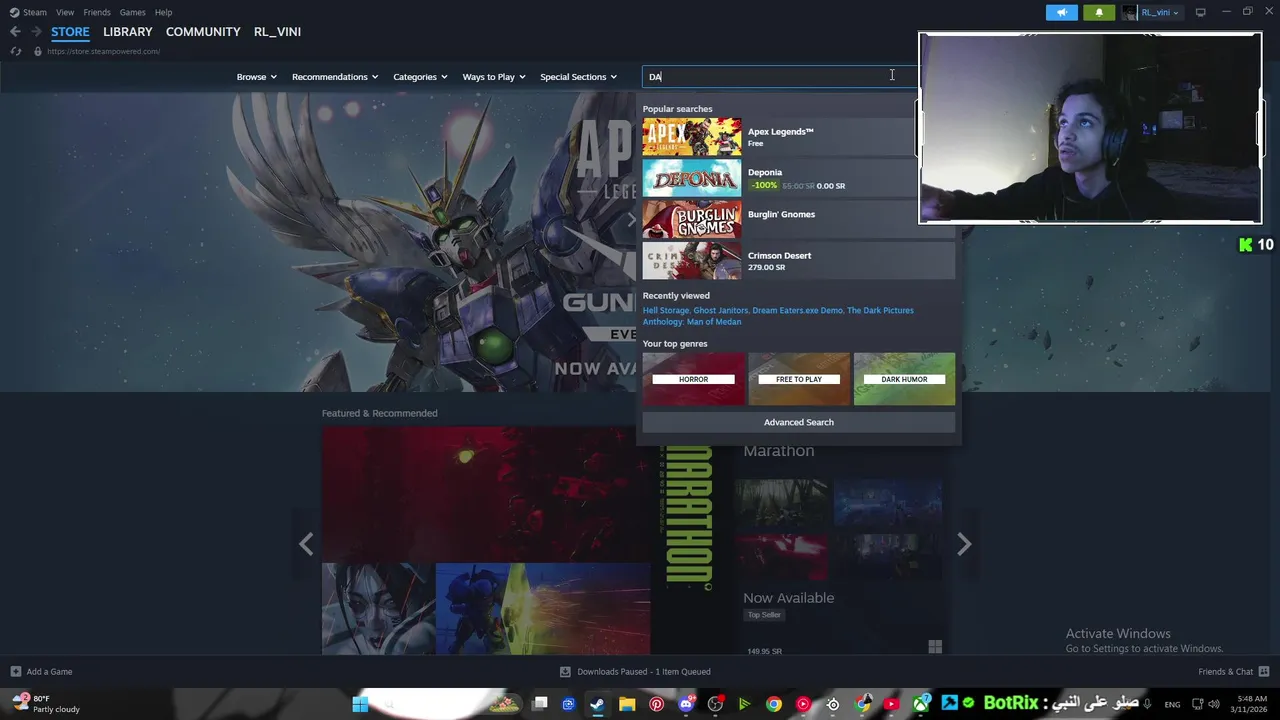Open the Help menu
The height and width of the screenshot is (720, 1280).
tap(164, 12)
